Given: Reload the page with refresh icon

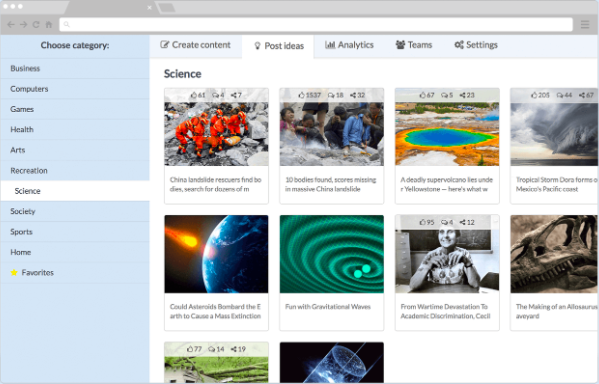Looking at the screenshot, I should [x=36, y=24].
